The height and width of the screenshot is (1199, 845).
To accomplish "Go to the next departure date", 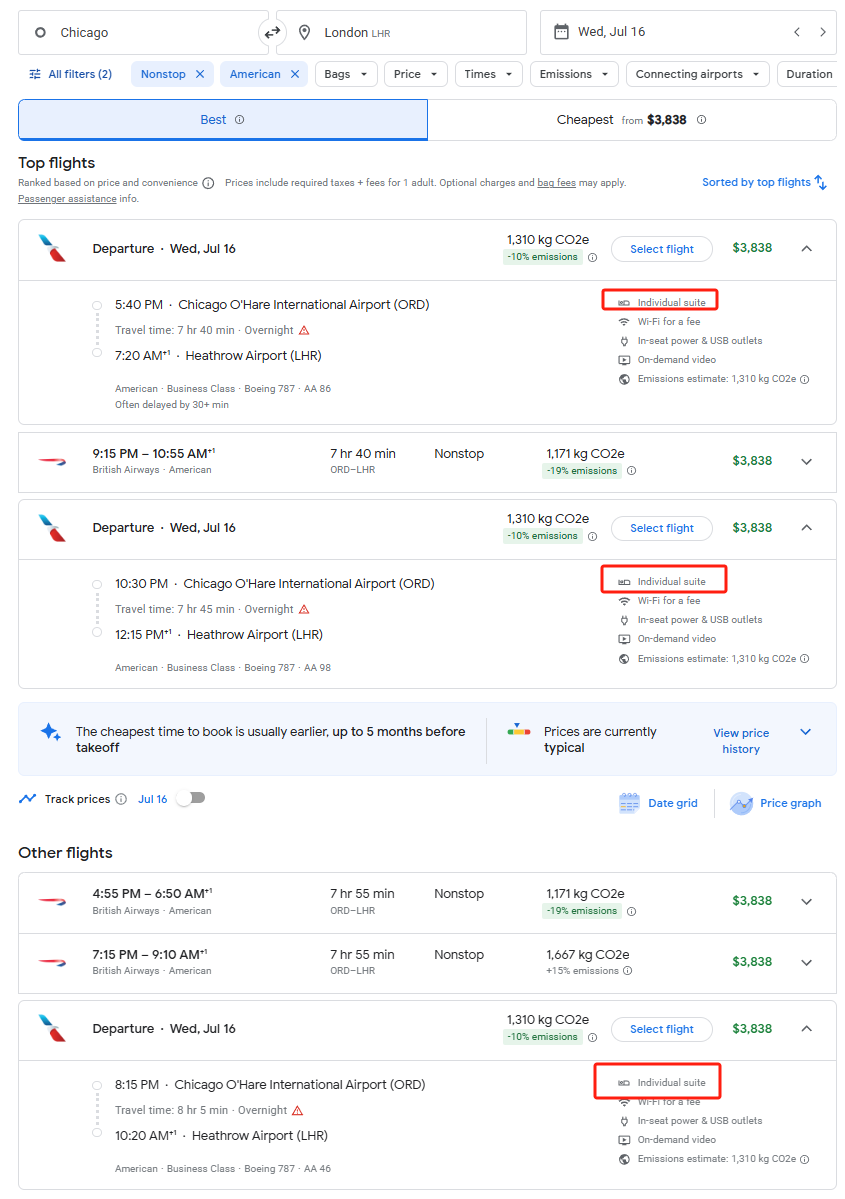I will [x=823, y=32].
